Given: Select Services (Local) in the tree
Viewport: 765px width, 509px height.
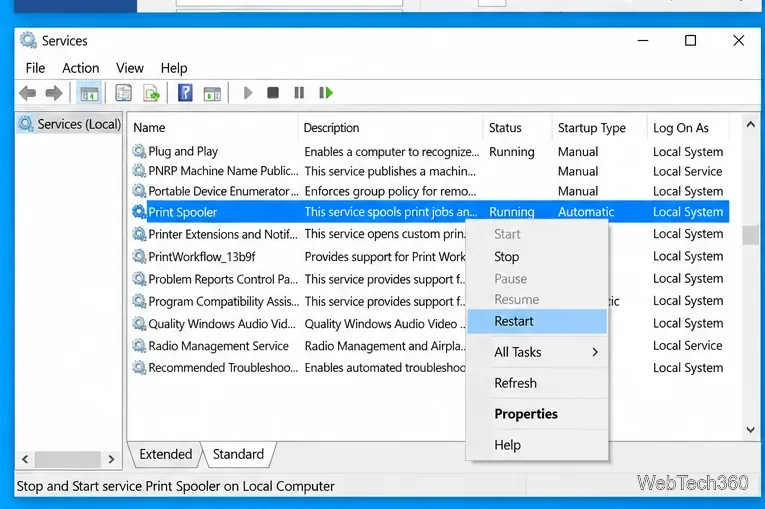Looking at the screenshot, I should pyautogui.click(x=69, y=124).
